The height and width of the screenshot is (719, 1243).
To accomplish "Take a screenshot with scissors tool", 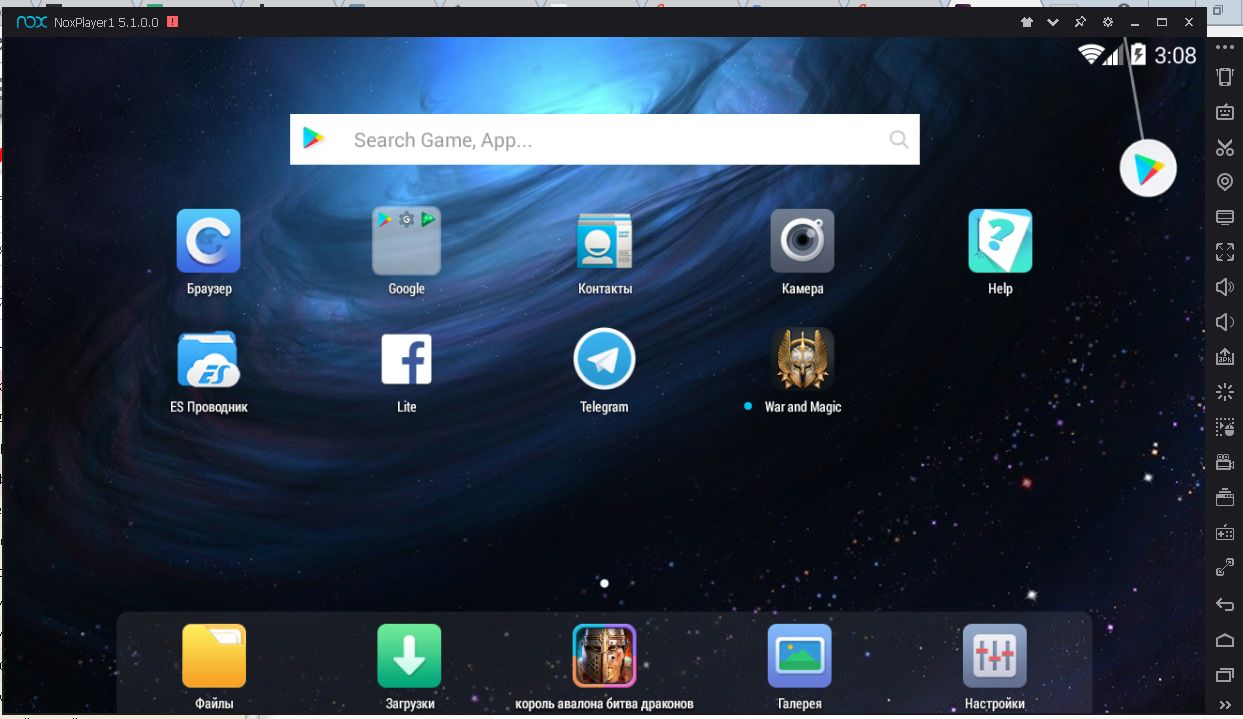I will (x=1224, y=147).
